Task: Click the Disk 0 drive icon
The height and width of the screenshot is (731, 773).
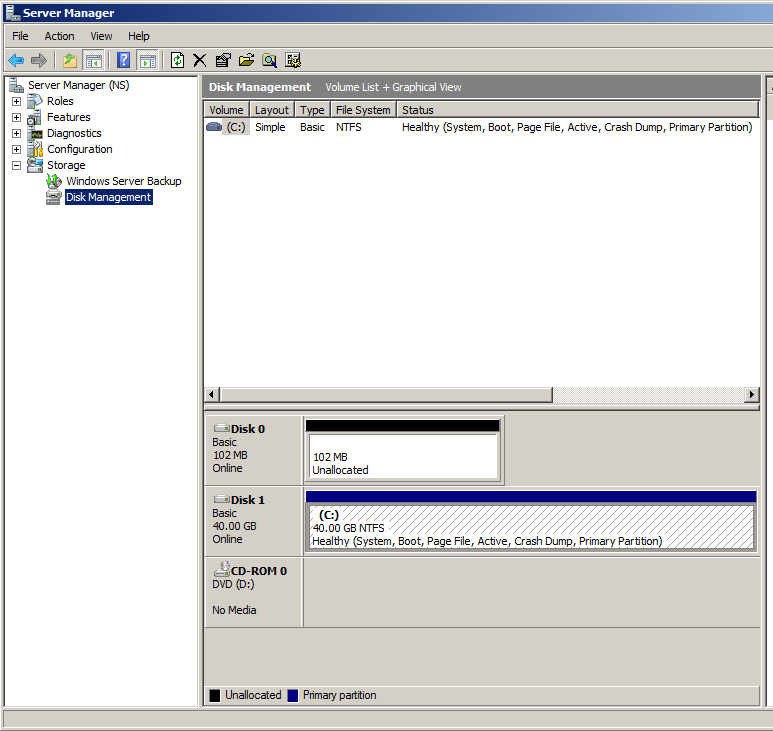Action: (x=221, y=428)
